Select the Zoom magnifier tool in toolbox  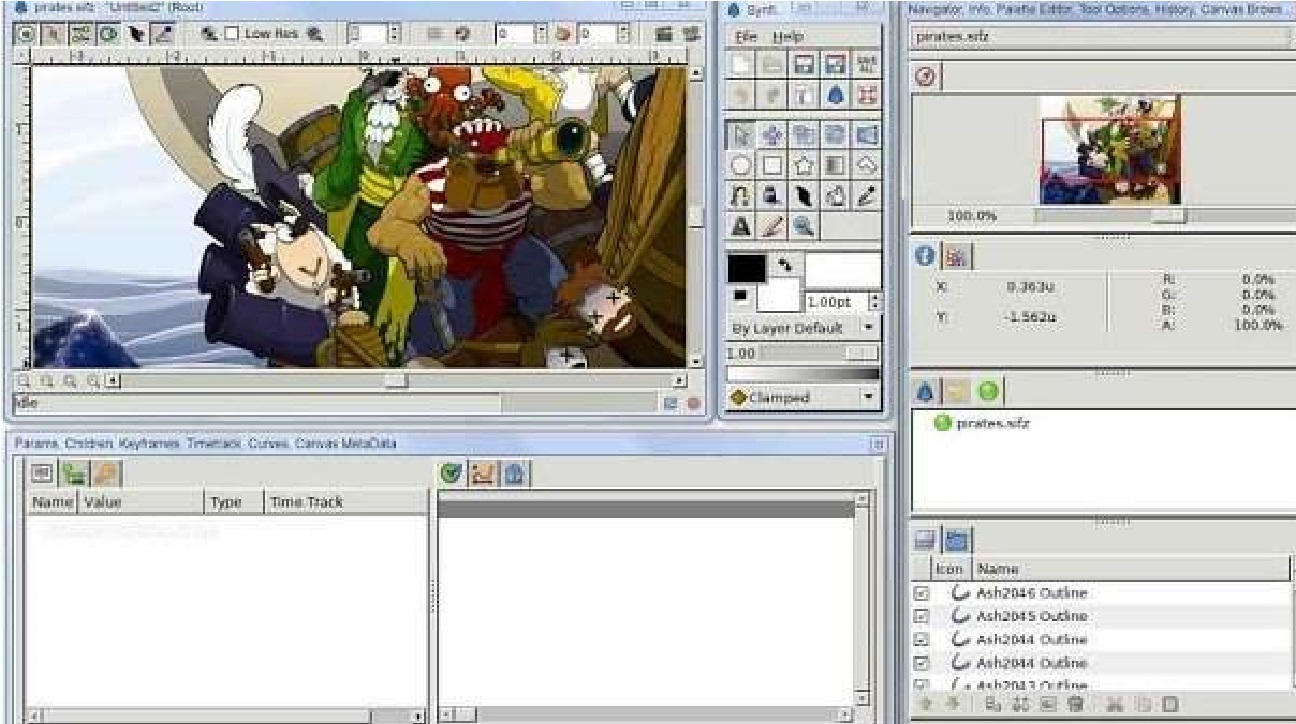[x=803, y=227]
